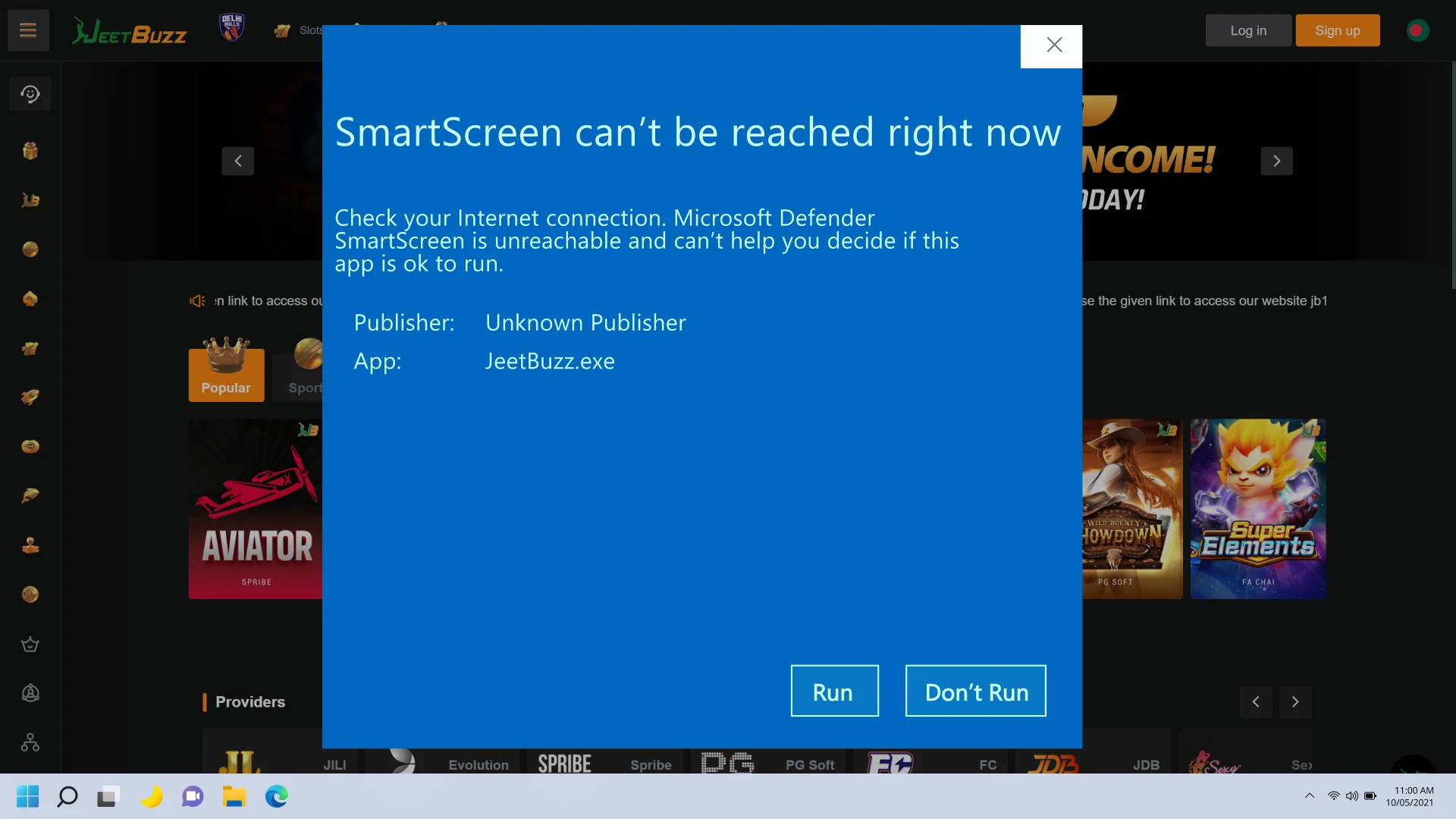Screen dimensions: 1456x819
Task: Click the Sign up button
Action: tap(1338, 30)
